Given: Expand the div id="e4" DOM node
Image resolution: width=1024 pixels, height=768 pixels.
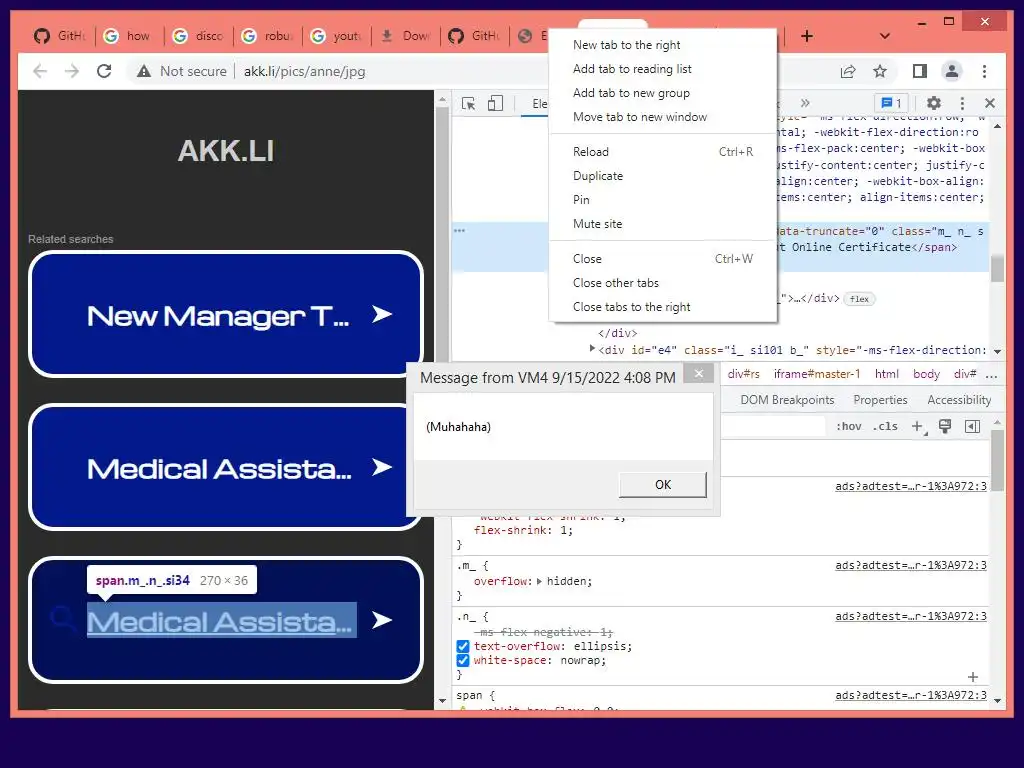Looking at the screenshot, I should pos(592,349).
